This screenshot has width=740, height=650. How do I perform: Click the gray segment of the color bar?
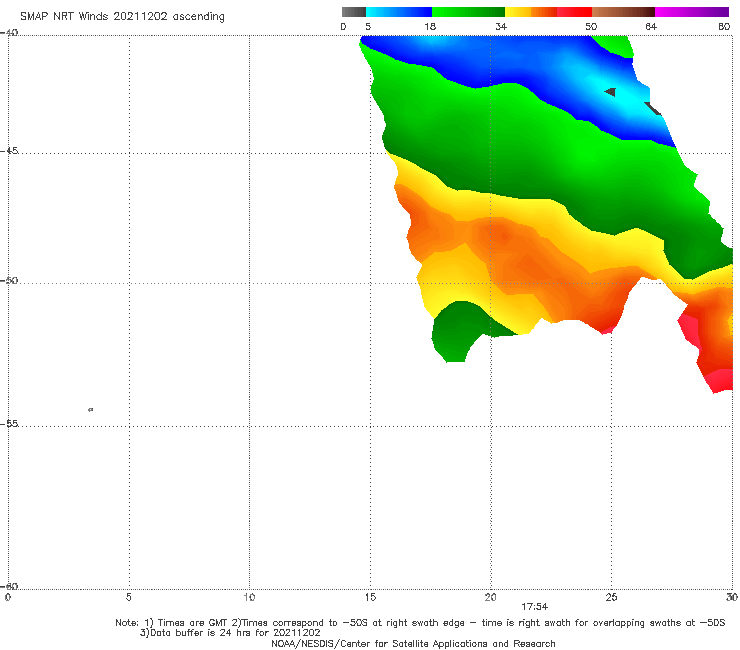click(354, 12)
